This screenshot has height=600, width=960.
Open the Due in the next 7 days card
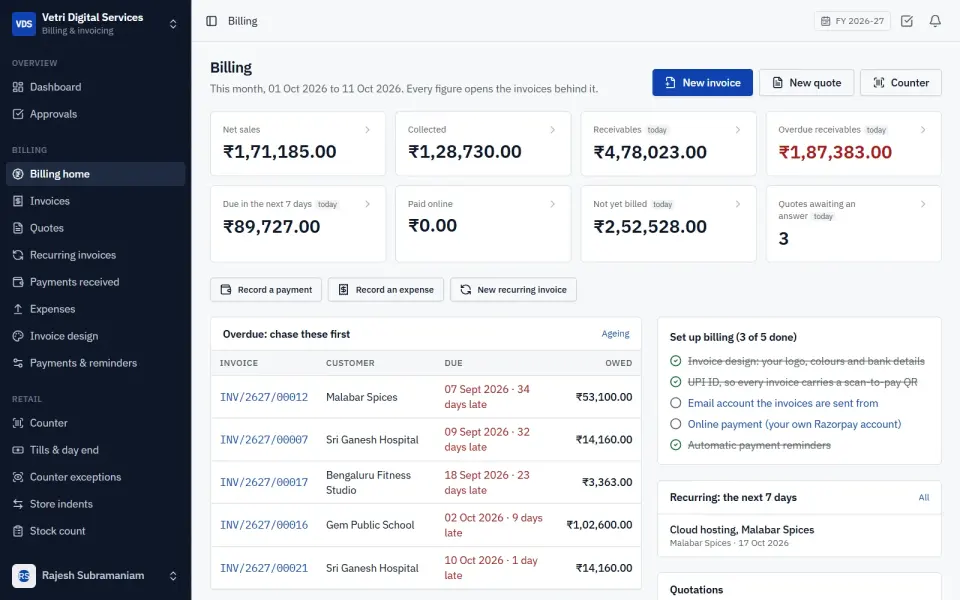click(298, 223)
